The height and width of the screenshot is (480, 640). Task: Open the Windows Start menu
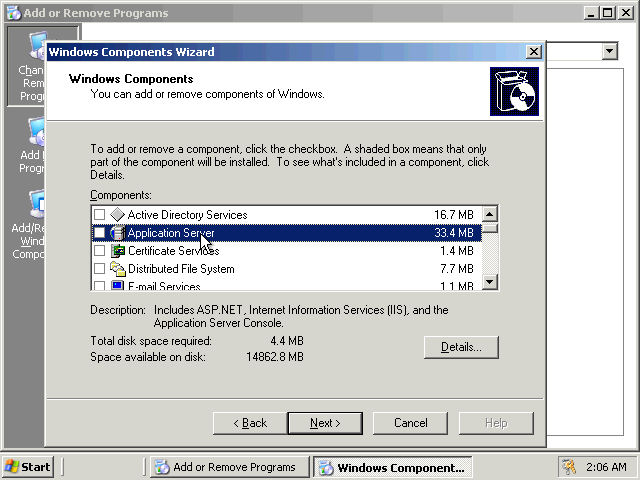28,467
